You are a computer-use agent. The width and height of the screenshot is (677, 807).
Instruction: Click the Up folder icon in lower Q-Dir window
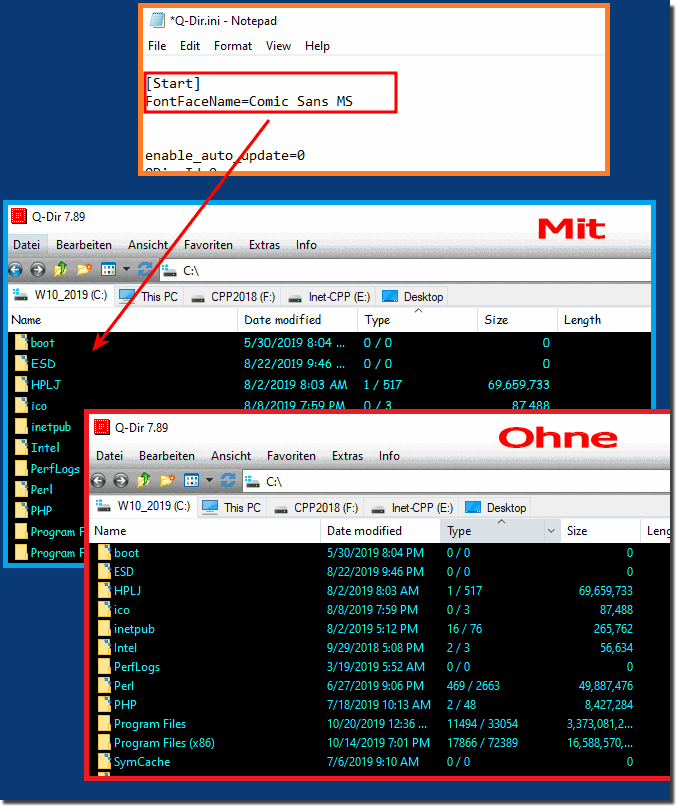144,480
